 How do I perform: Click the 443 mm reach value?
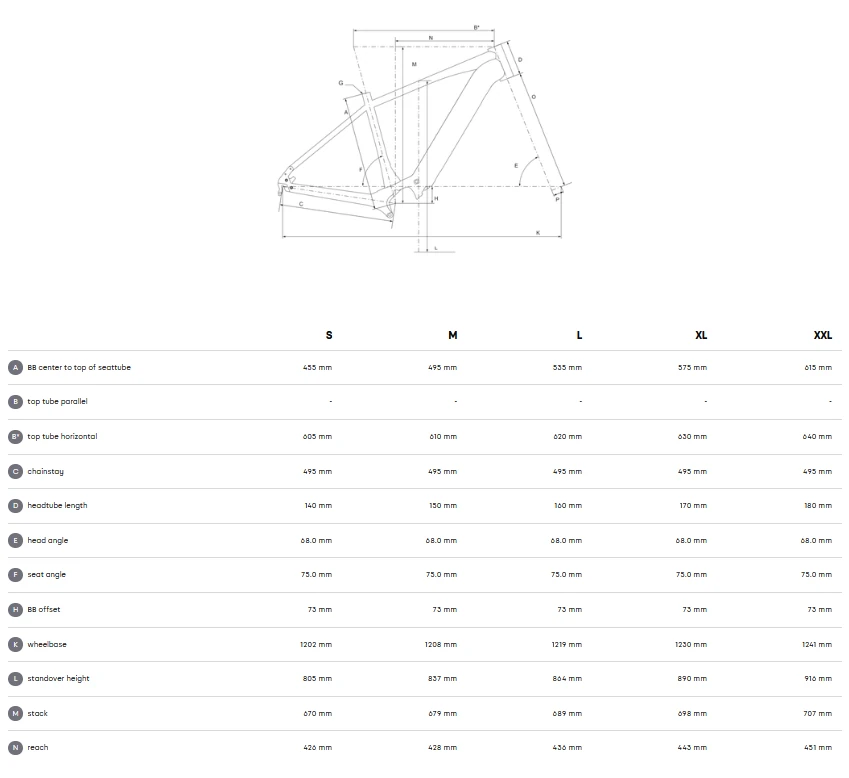tap(693, 748)
